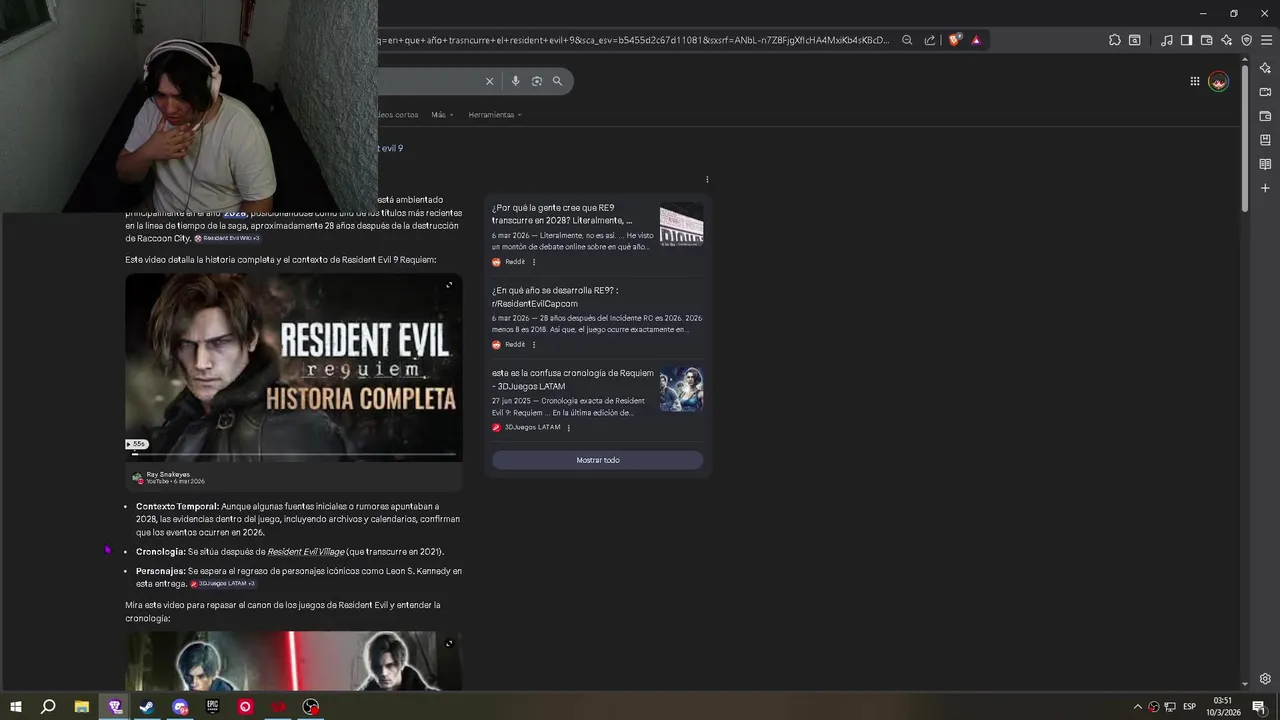Click the search magnifier button
This screenshot has width=1280, height=720.
point(558,81)
